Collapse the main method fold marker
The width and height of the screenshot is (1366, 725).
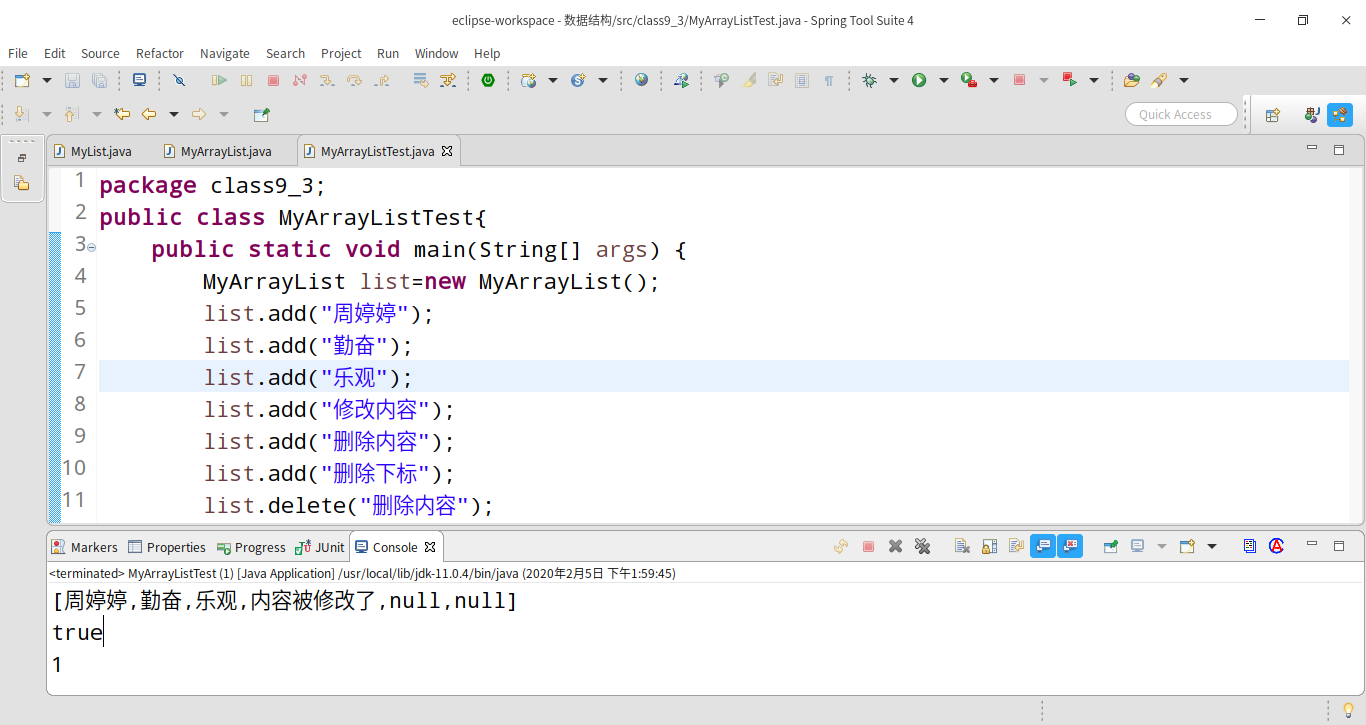91,248
